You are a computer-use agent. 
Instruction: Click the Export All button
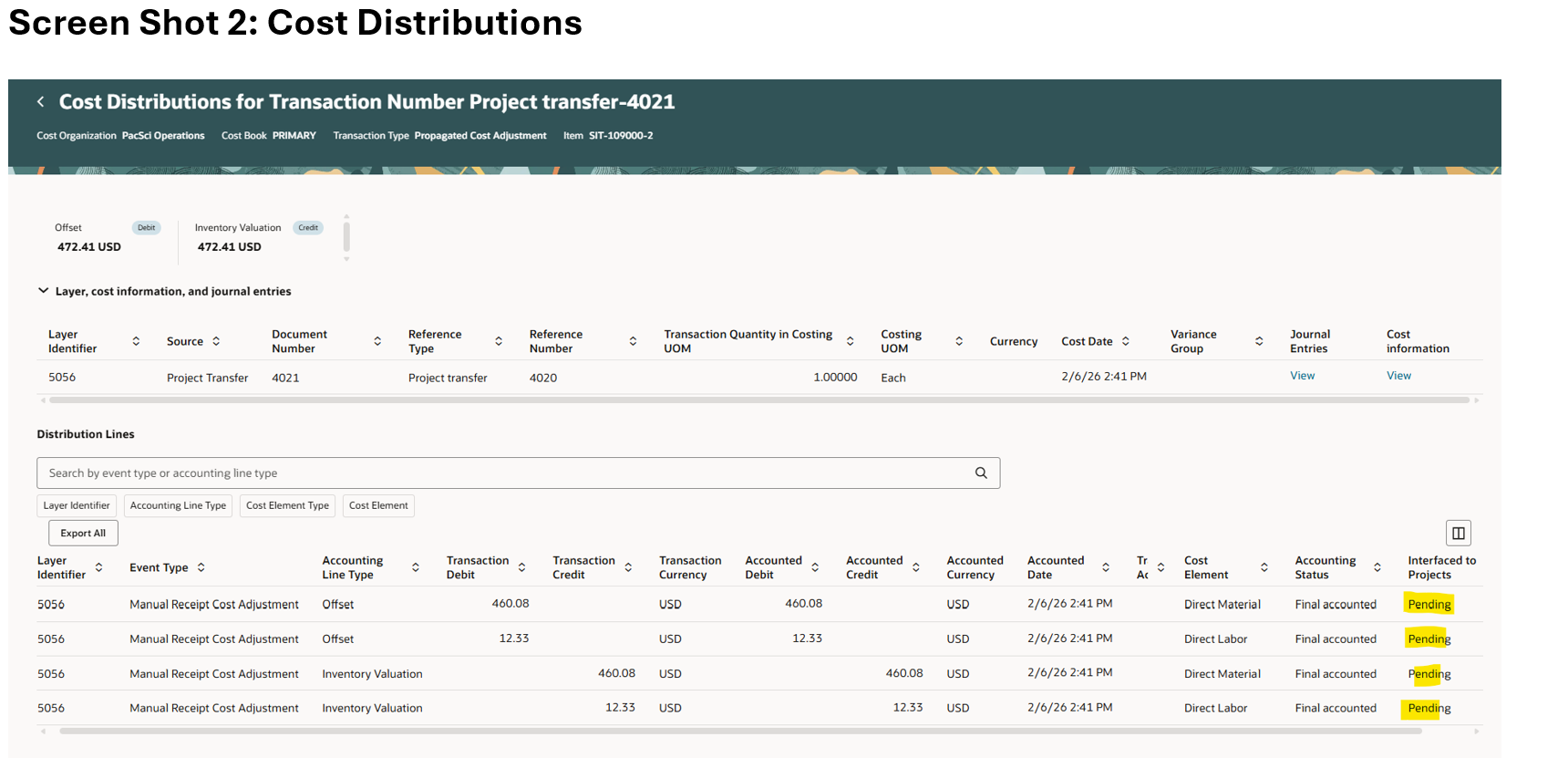point(83,533)
